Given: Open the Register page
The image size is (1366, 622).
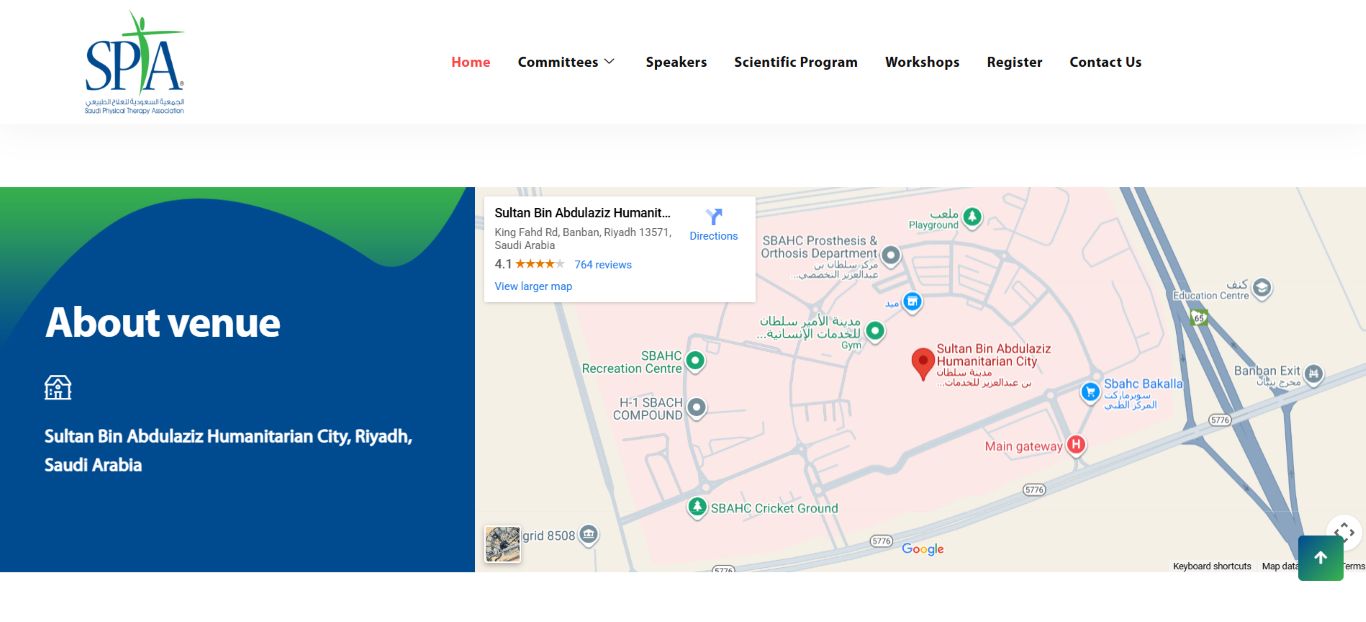Looking at the screenshot, I should [x=1014, y=62].
